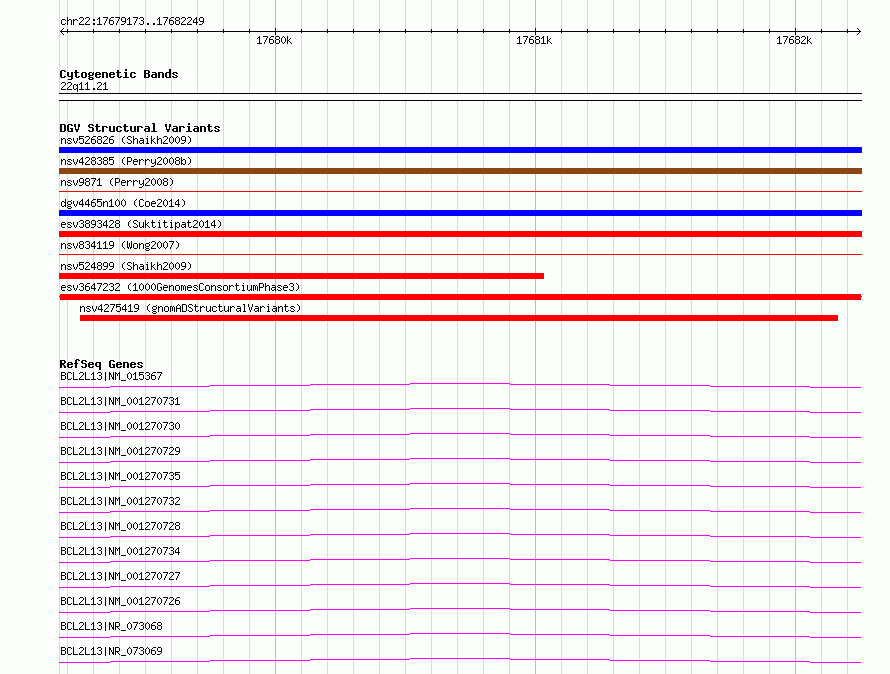Click the 17680k ruler tick label
890x674 pixels.
274,40
